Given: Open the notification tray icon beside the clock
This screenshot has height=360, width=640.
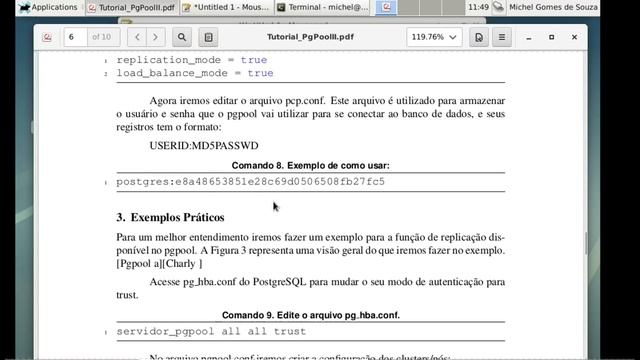Looking at the screenshot, I should [x=498, y=7].
